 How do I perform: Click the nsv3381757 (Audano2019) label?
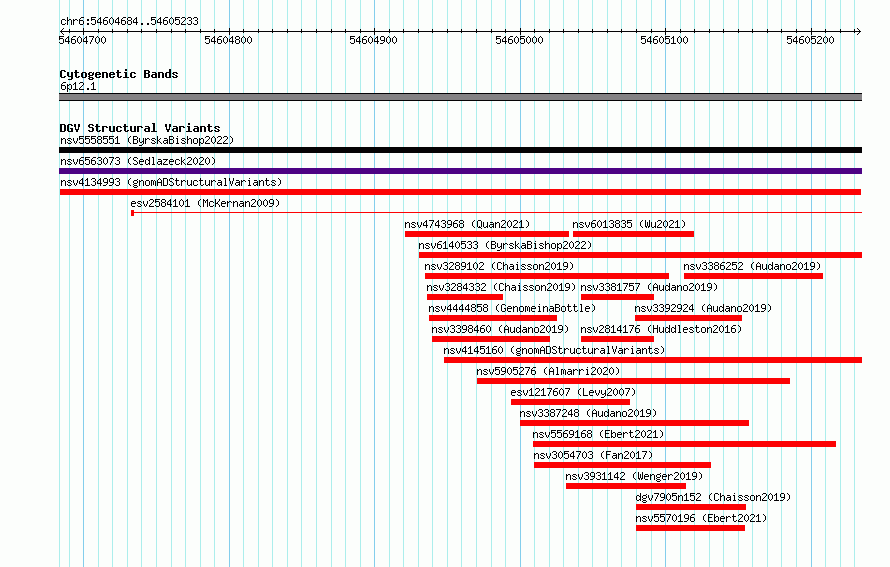point(649,287)
